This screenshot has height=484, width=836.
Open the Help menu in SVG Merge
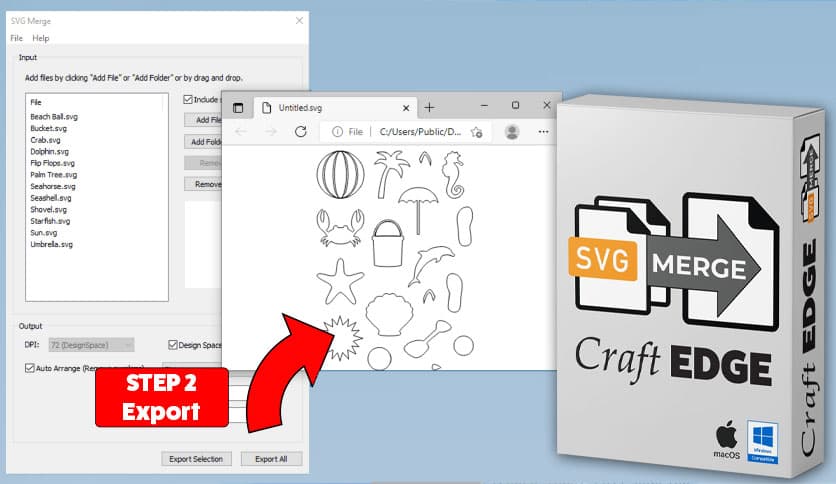point(41,38)
